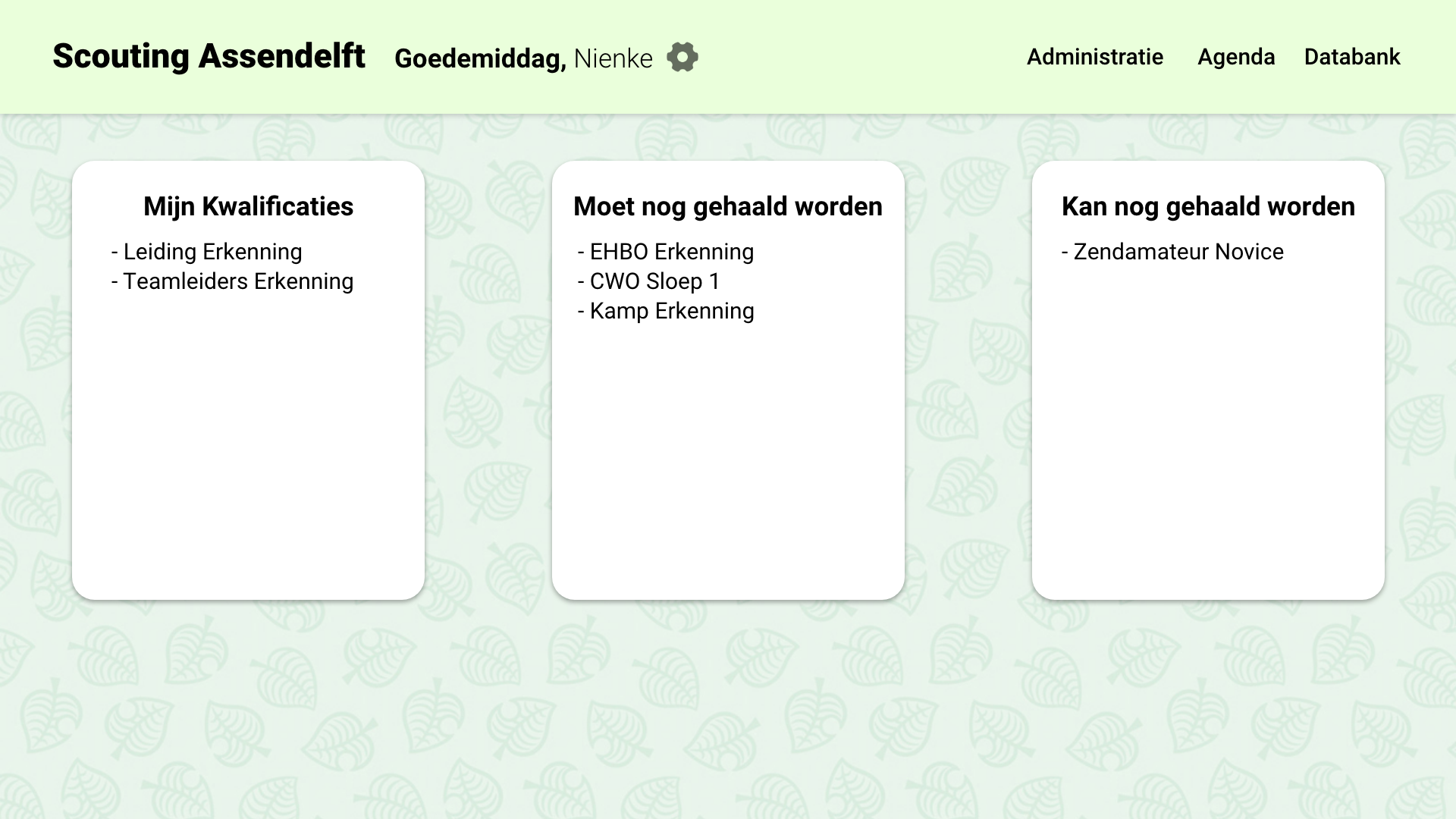This screenshot has width=1456, height=819.
Task: Select the Zendamateur Novice entry
Action: [1178, 252]
